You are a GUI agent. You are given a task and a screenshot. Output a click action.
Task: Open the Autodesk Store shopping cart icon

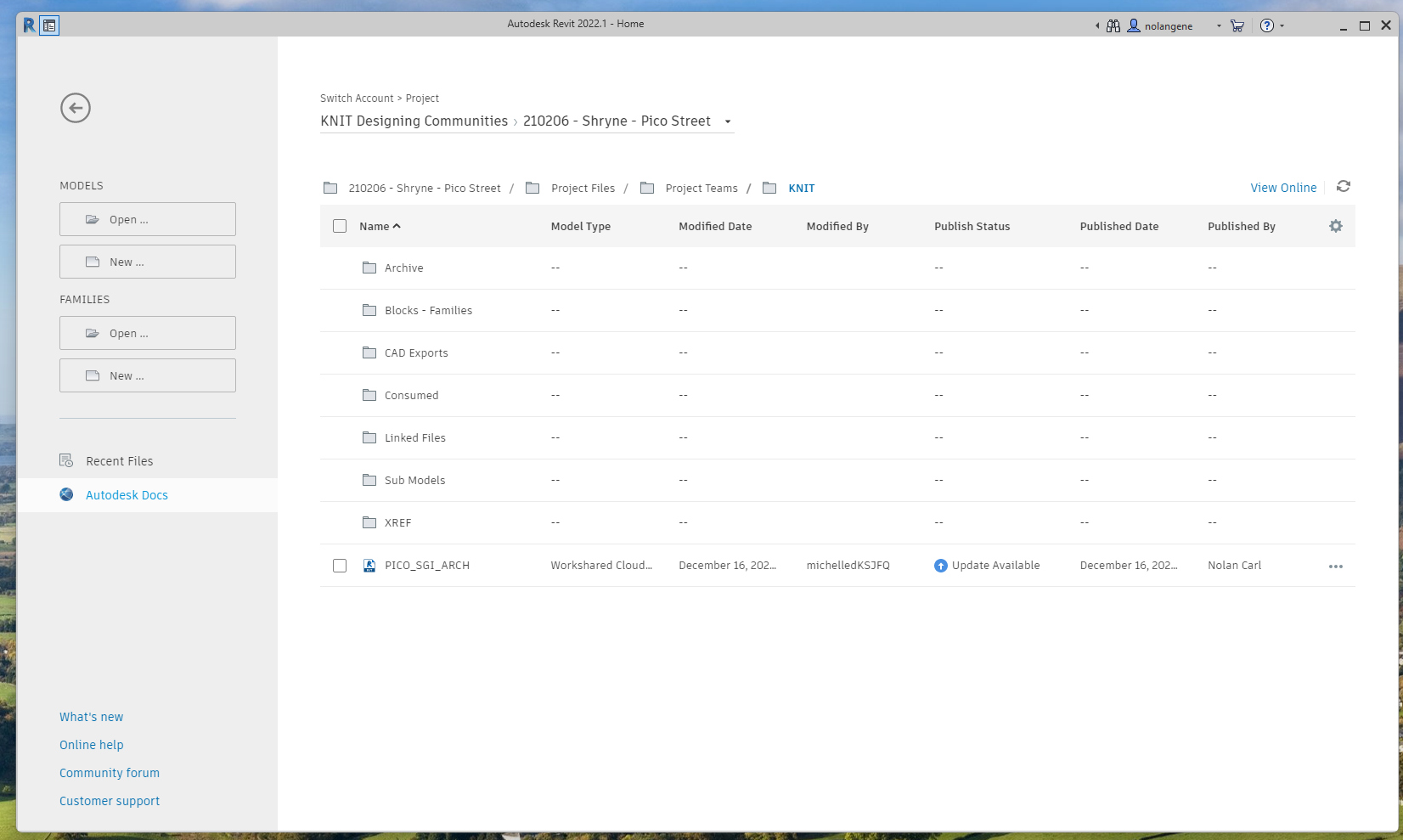click(1237, 25)
